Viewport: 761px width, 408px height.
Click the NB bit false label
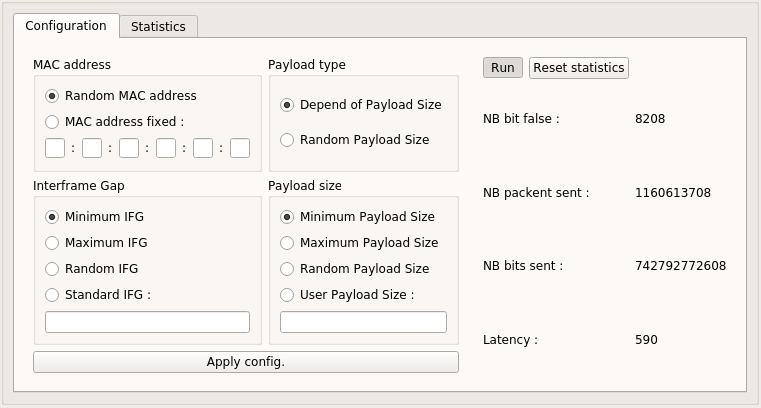point(521,119)
